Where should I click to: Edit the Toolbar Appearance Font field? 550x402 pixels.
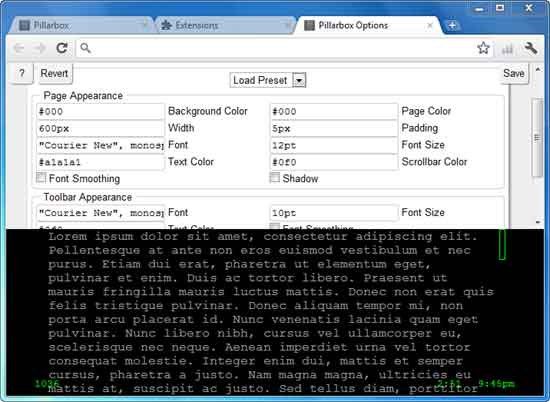[x=100, y=213]
